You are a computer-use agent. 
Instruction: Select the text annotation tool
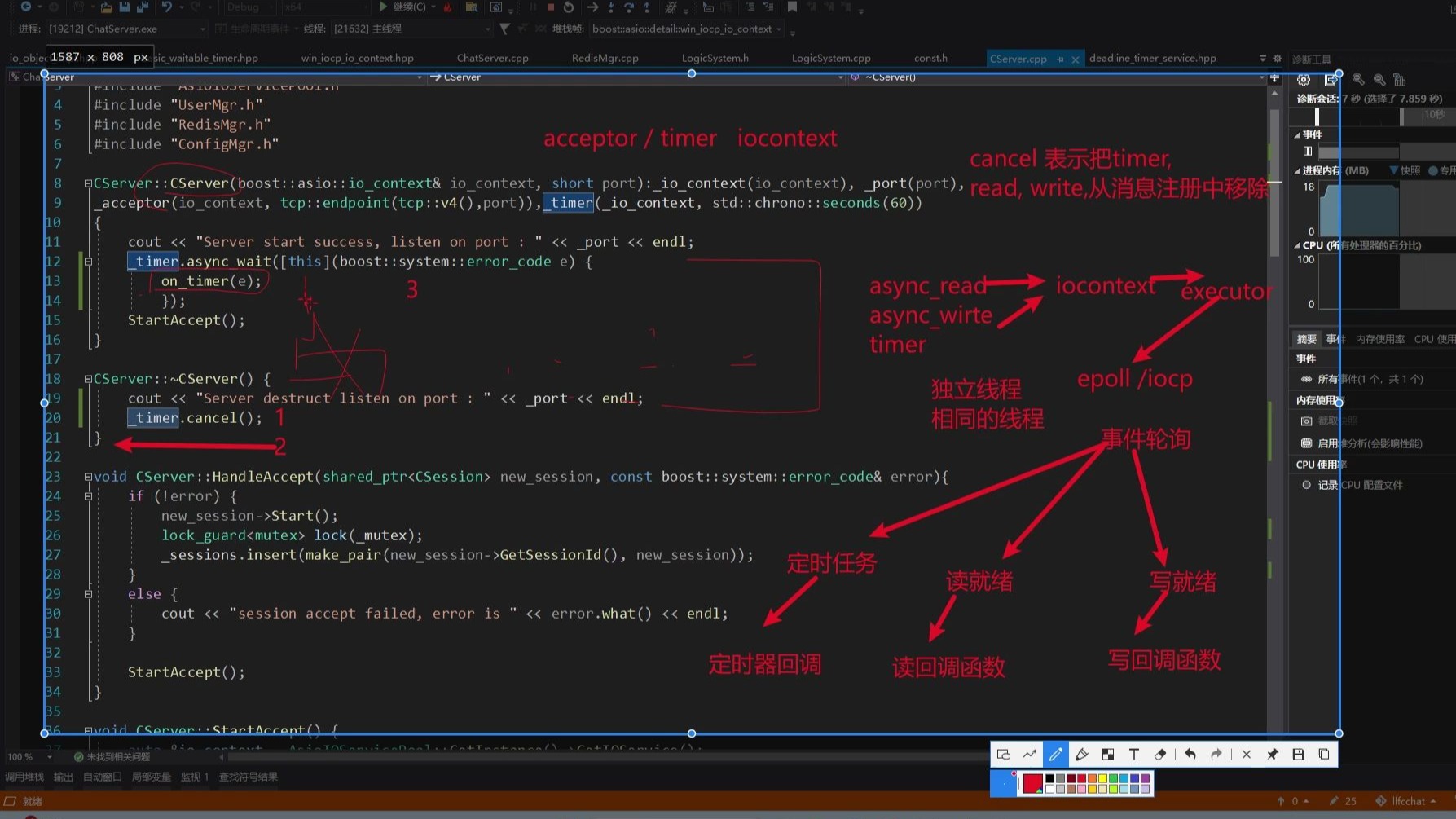[1134, 755]
